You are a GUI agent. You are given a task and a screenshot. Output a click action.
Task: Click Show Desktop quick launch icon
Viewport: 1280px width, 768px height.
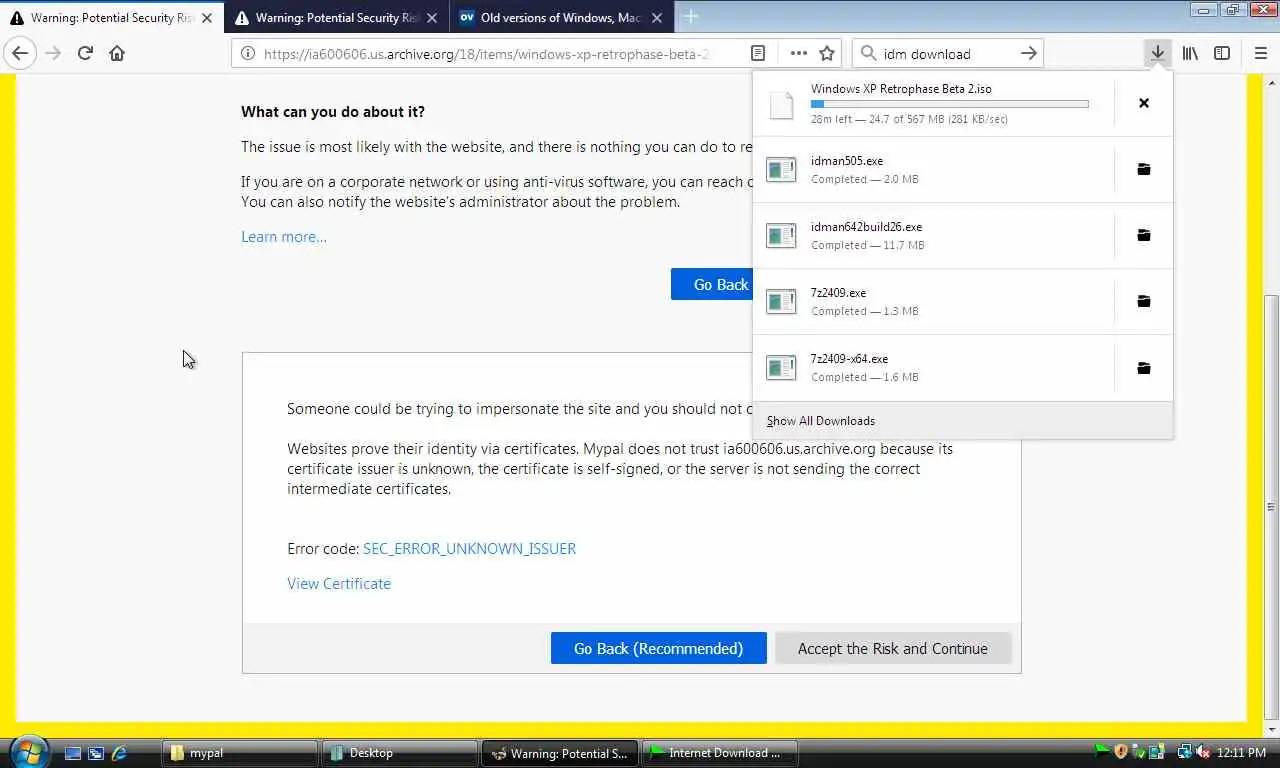click(x=73, y=753)
